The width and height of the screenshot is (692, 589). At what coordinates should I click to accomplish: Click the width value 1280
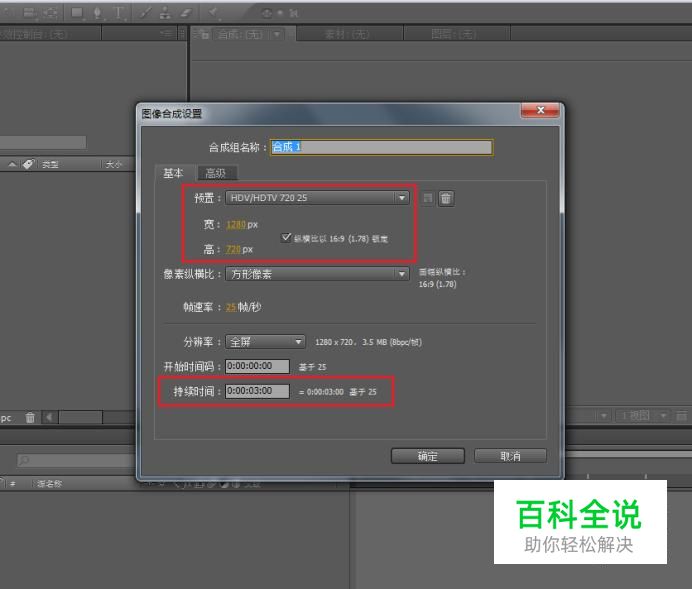[236, 225]
